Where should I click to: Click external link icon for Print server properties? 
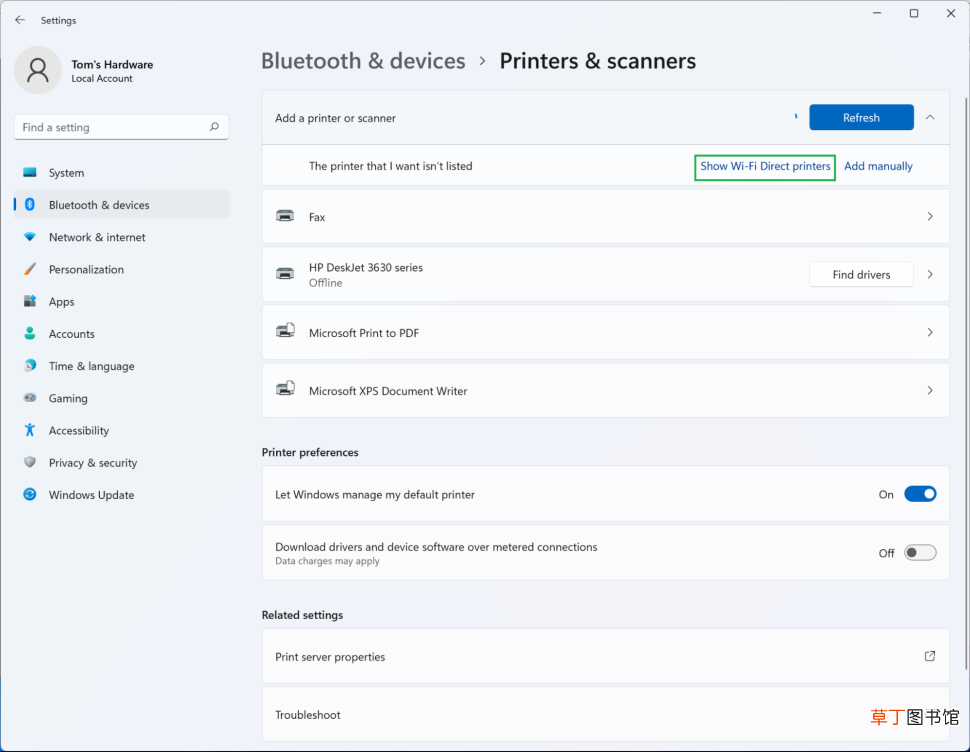tap(930, 656)
